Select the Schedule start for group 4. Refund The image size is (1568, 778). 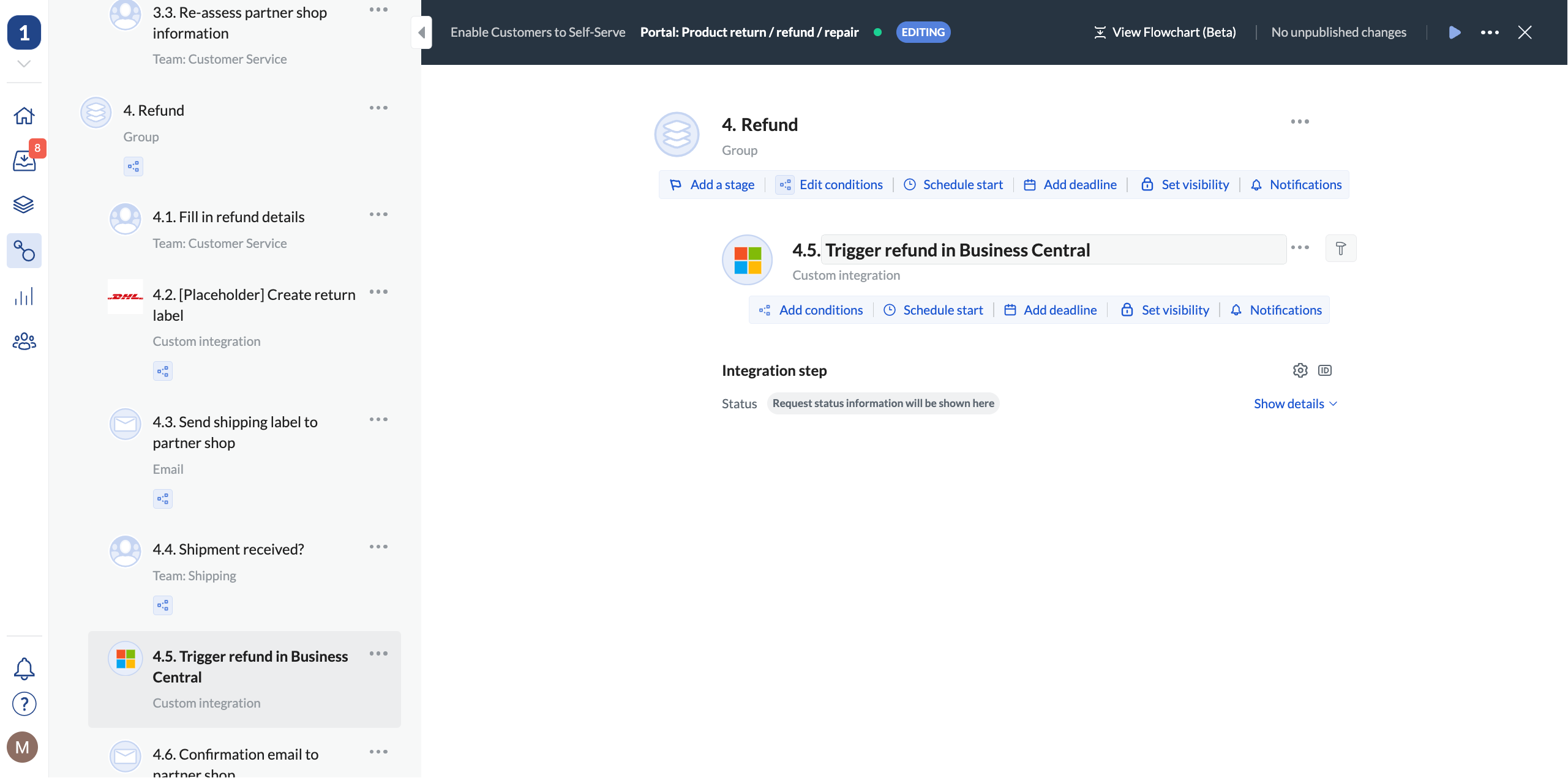point(952,184)
